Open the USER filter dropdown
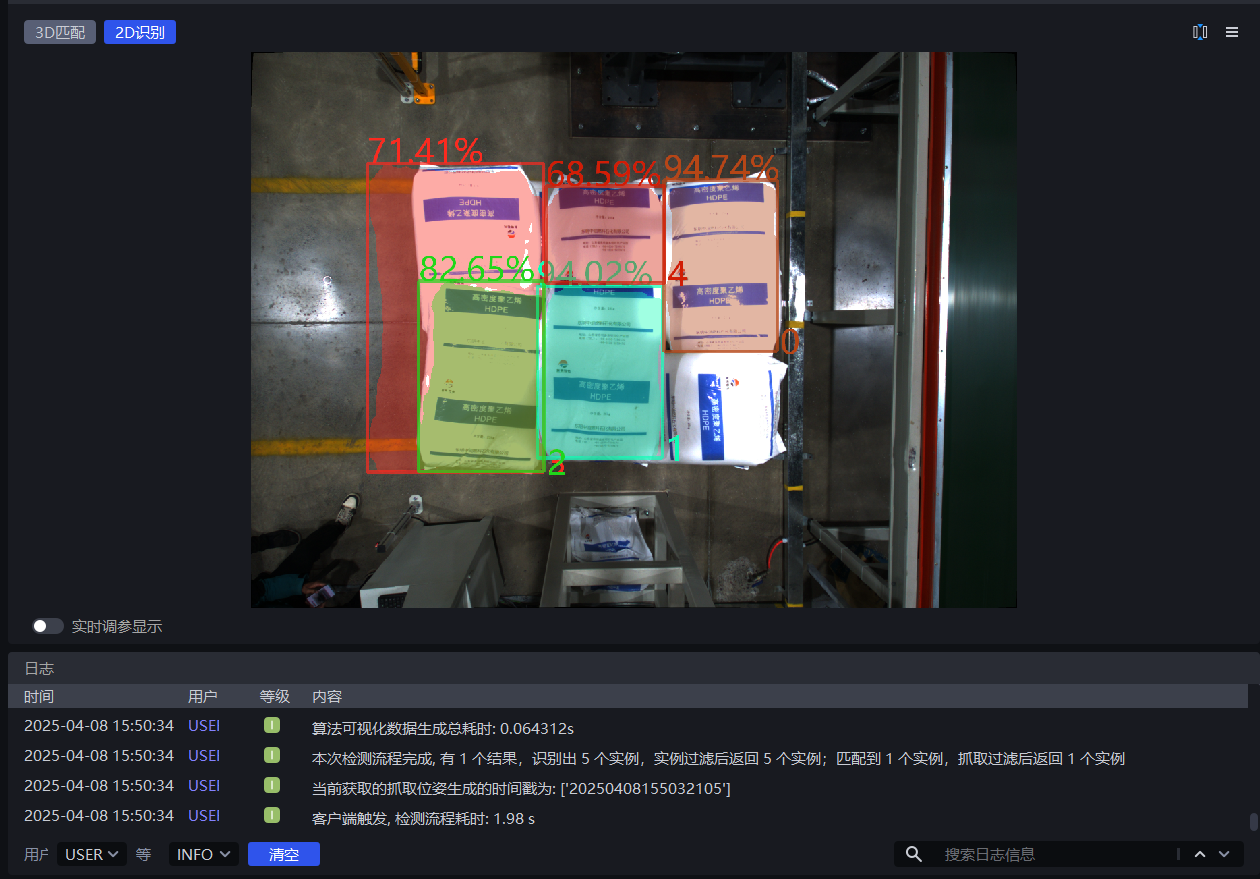Screen dimensions: 1260x879 pos(91,854)
